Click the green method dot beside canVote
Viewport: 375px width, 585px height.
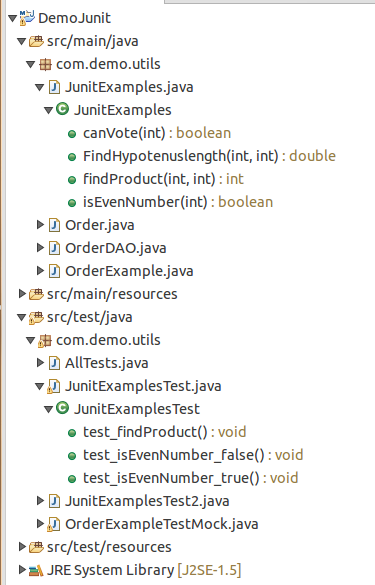click(72, 134)
